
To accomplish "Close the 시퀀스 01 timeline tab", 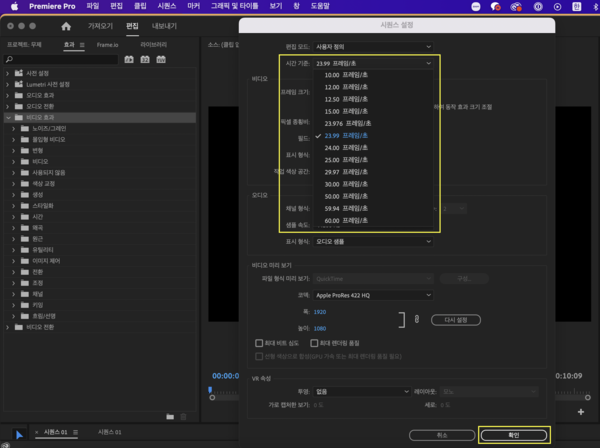I will click(37, 432).
